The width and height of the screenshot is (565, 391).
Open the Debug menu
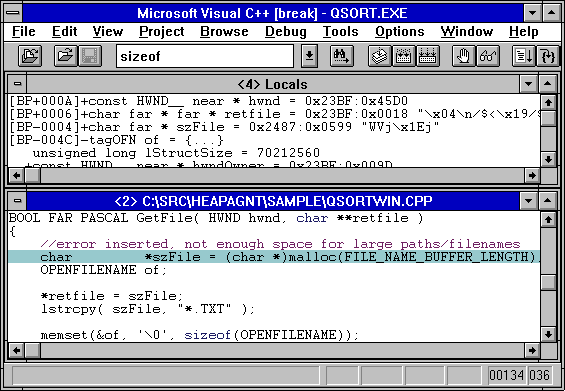tap(286, 32)
